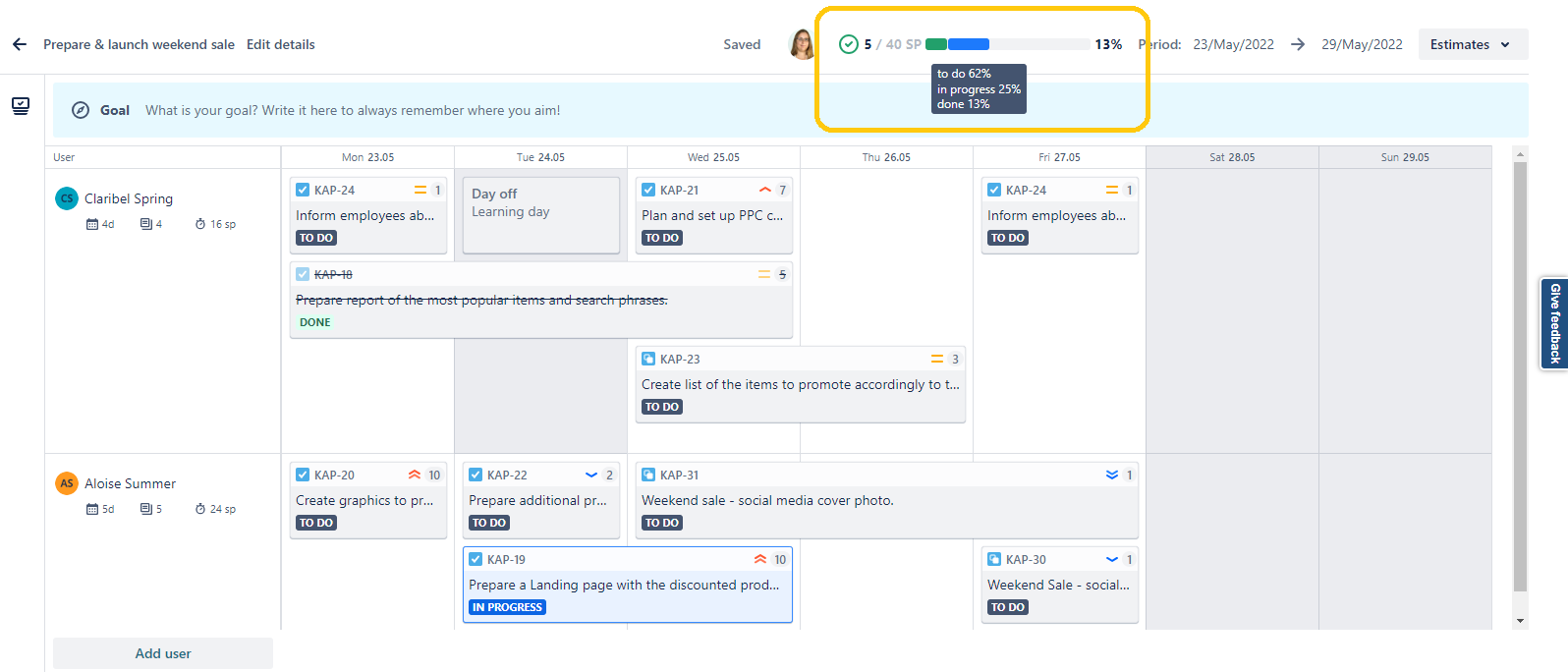
Task: Click the highest priority icon on KAP-20
Action: pos(415,475)
